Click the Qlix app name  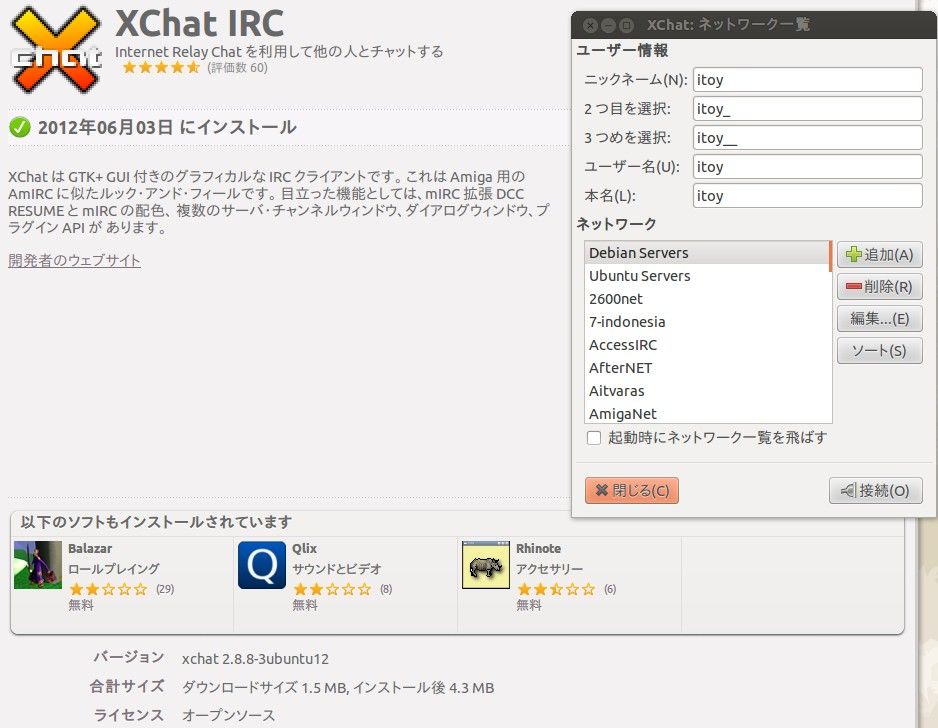coord(304,549)
